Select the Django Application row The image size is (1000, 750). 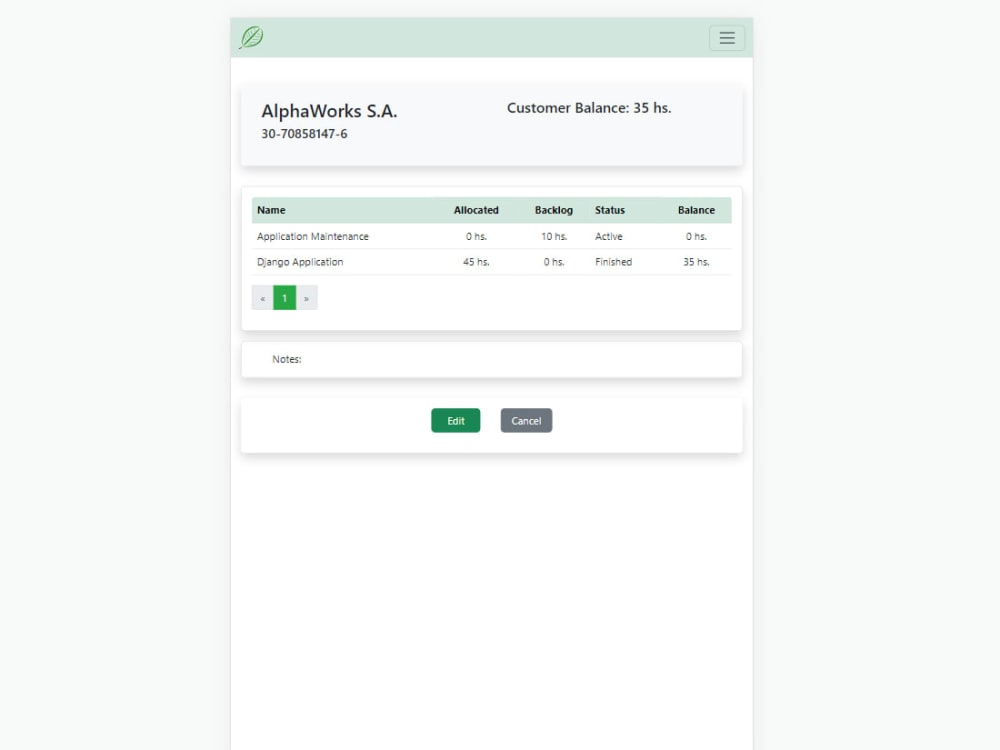click(x=299, y=261)
